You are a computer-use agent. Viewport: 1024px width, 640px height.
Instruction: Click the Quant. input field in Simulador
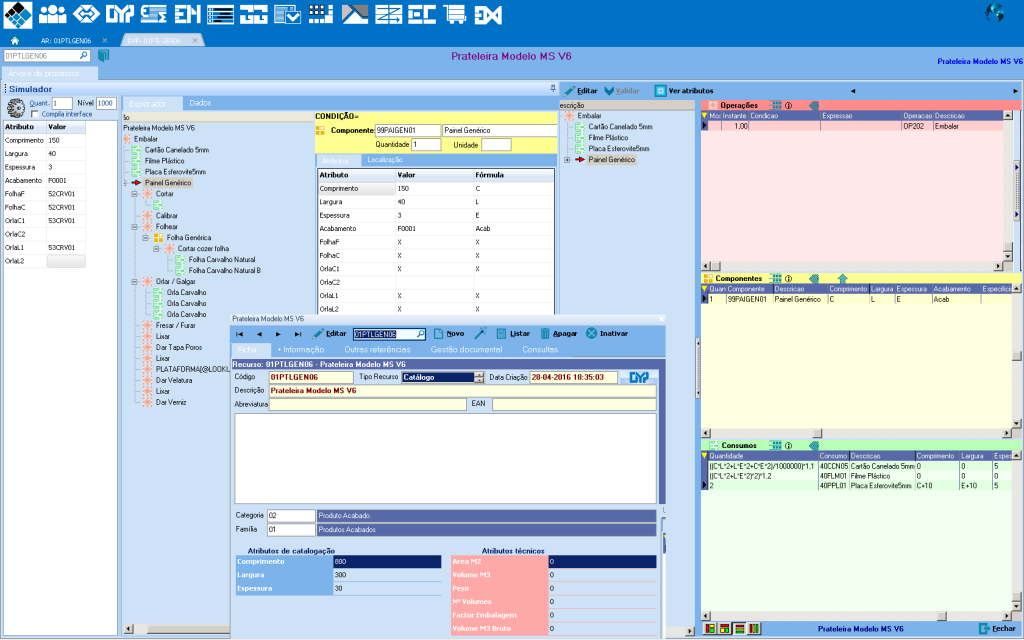(x=61, y=103)
